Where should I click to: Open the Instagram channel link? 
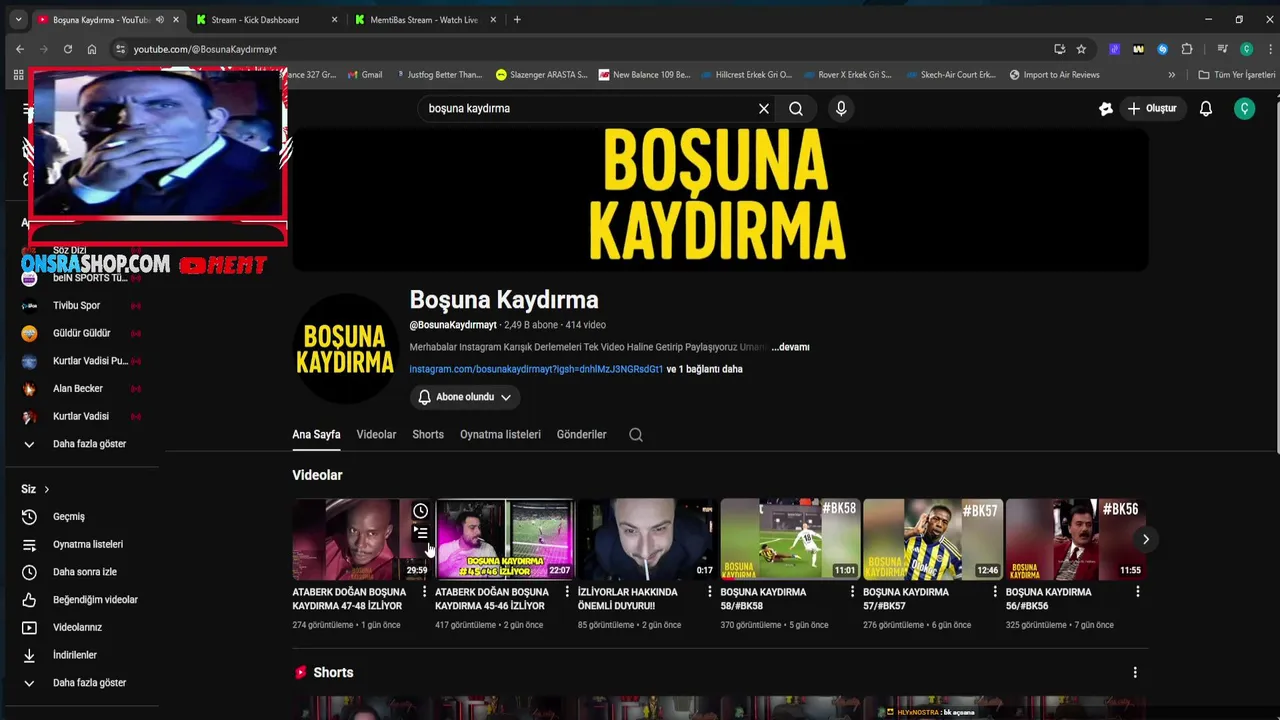pyautogui.click(x=536, y=369)
